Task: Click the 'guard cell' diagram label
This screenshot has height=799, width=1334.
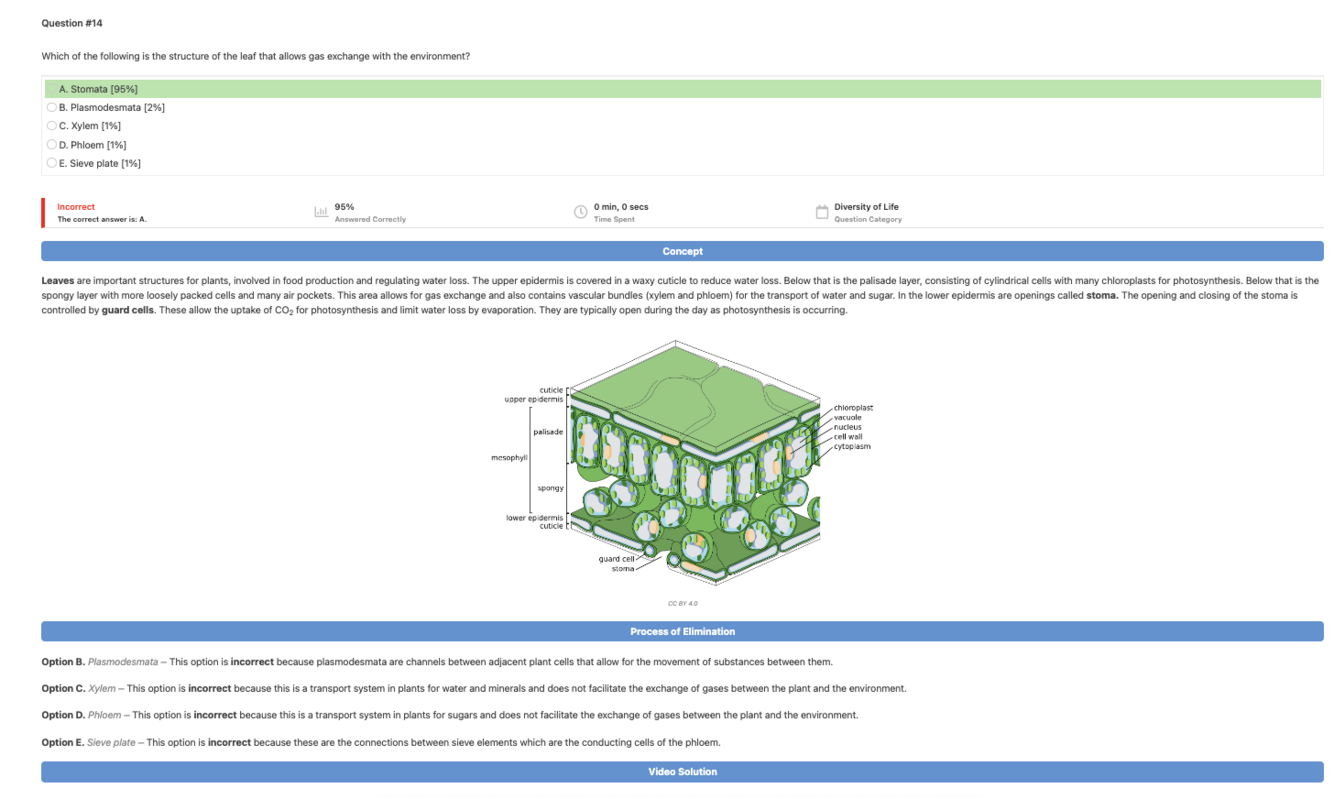Action: point(616,559)
